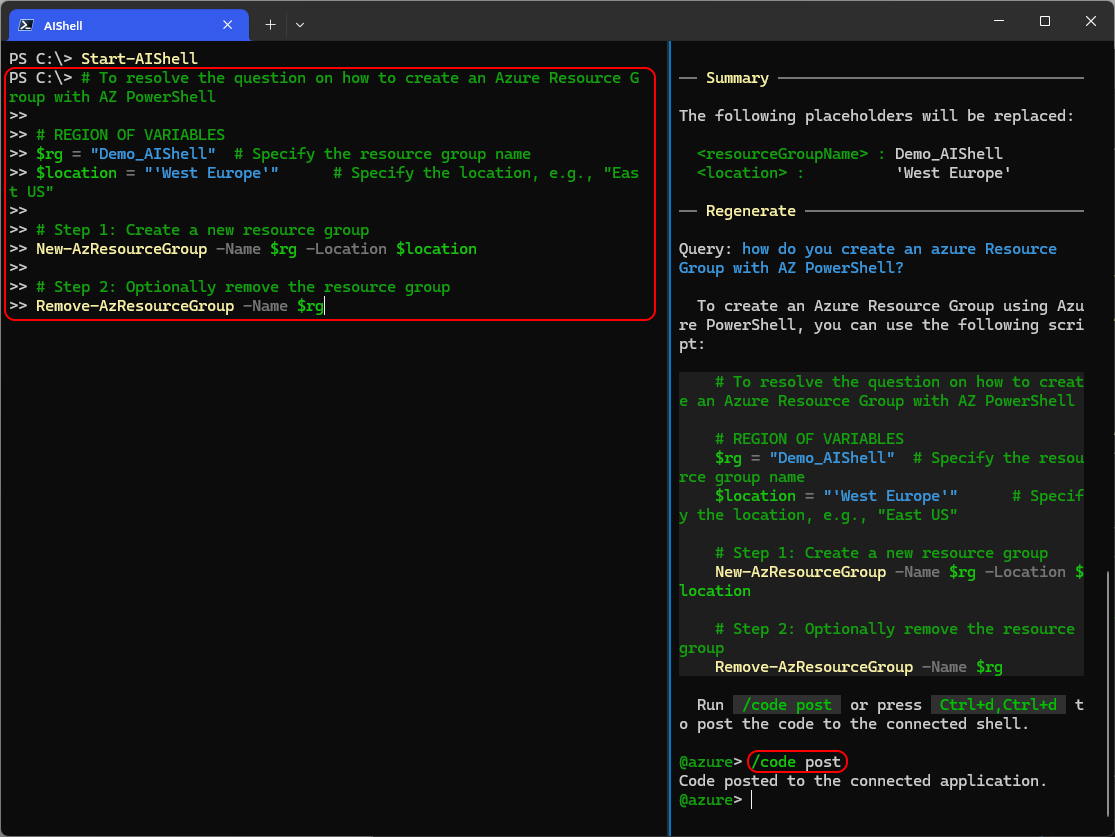This screenshot has width=1115, height=837.
Task: Click '# REGION OF VARIABLES' comment in right pane
Action: [x=809, y=439]
